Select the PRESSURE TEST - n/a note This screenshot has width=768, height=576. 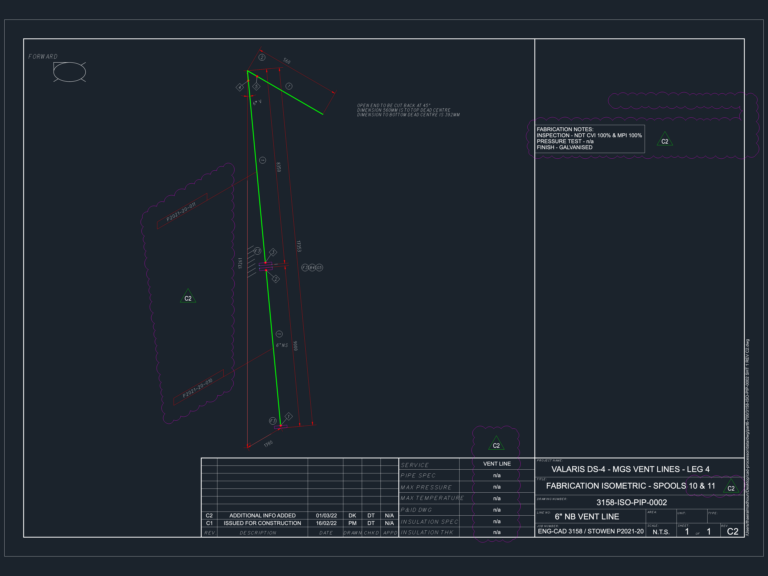[x=565, y=141]
